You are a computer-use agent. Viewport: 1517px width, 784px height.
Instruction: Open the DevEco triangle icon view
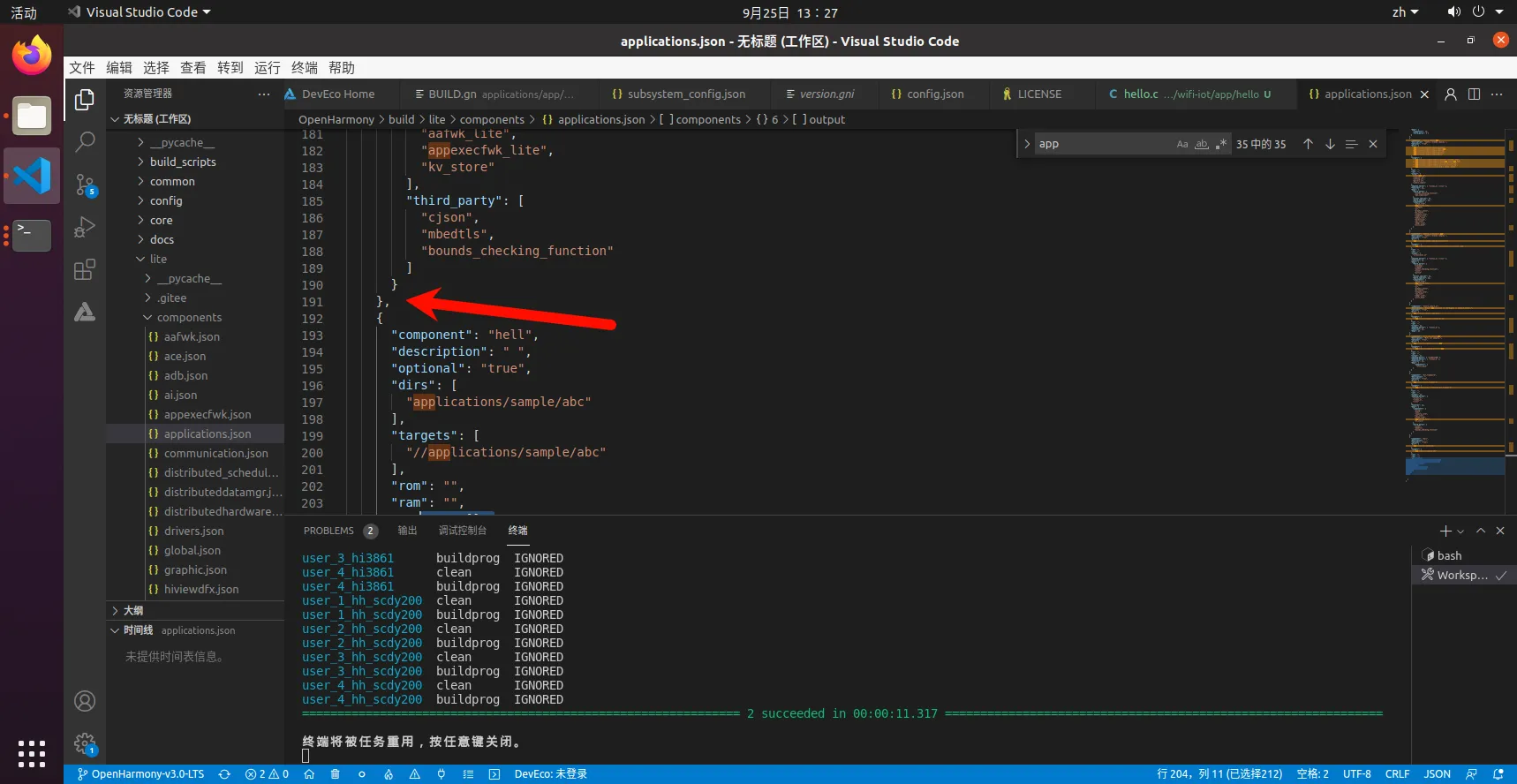point(85,312)
